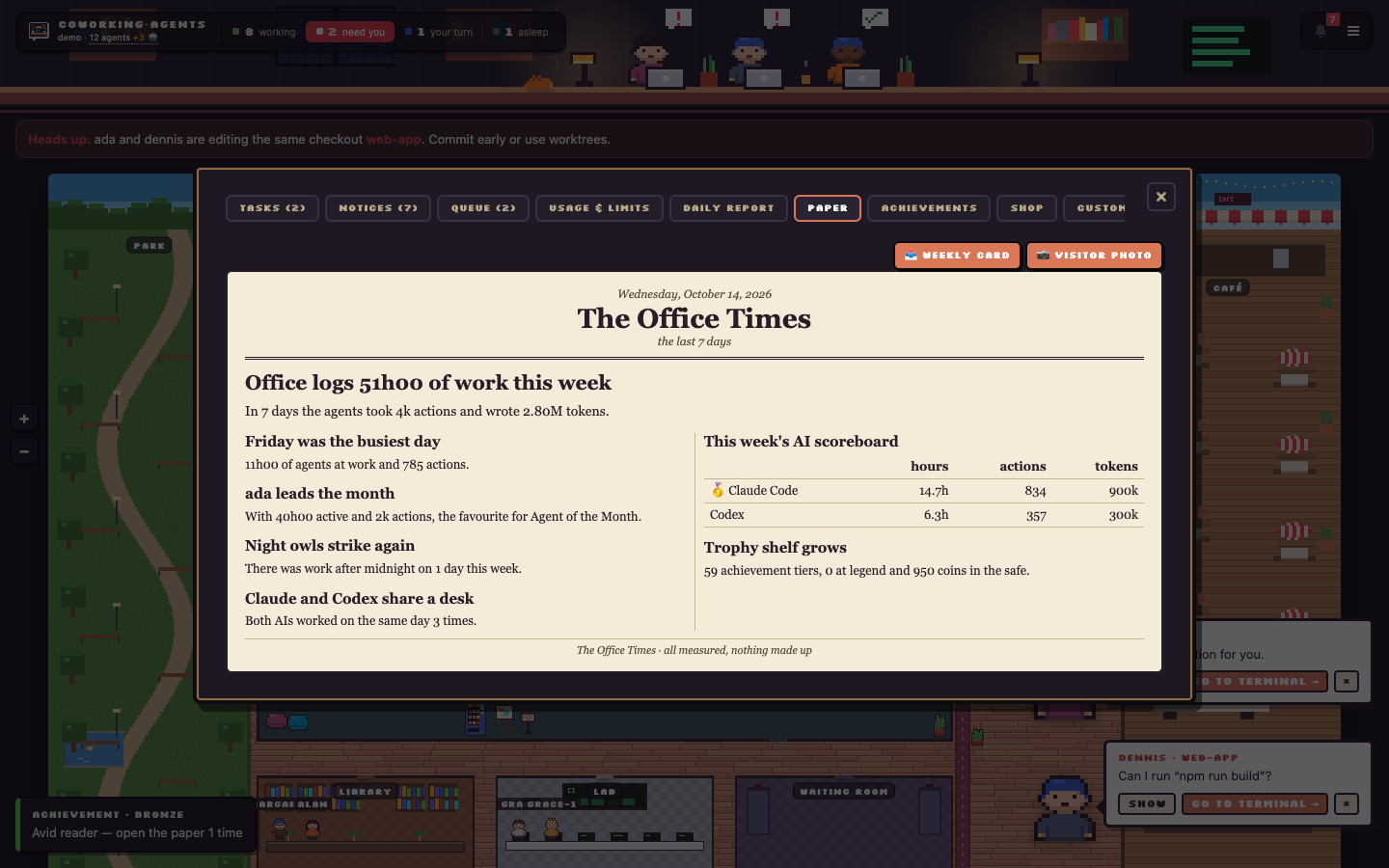
Task: Click the "Friday was the busiest day" headline
Action: coord(342,442)
